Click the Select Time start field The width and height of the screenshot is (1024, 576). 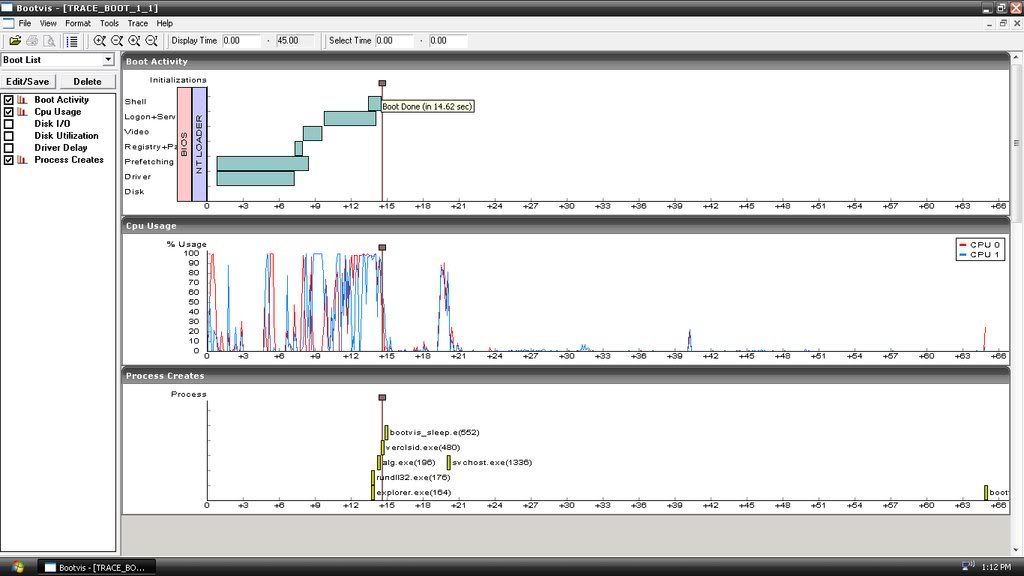(x=394, y=40)
